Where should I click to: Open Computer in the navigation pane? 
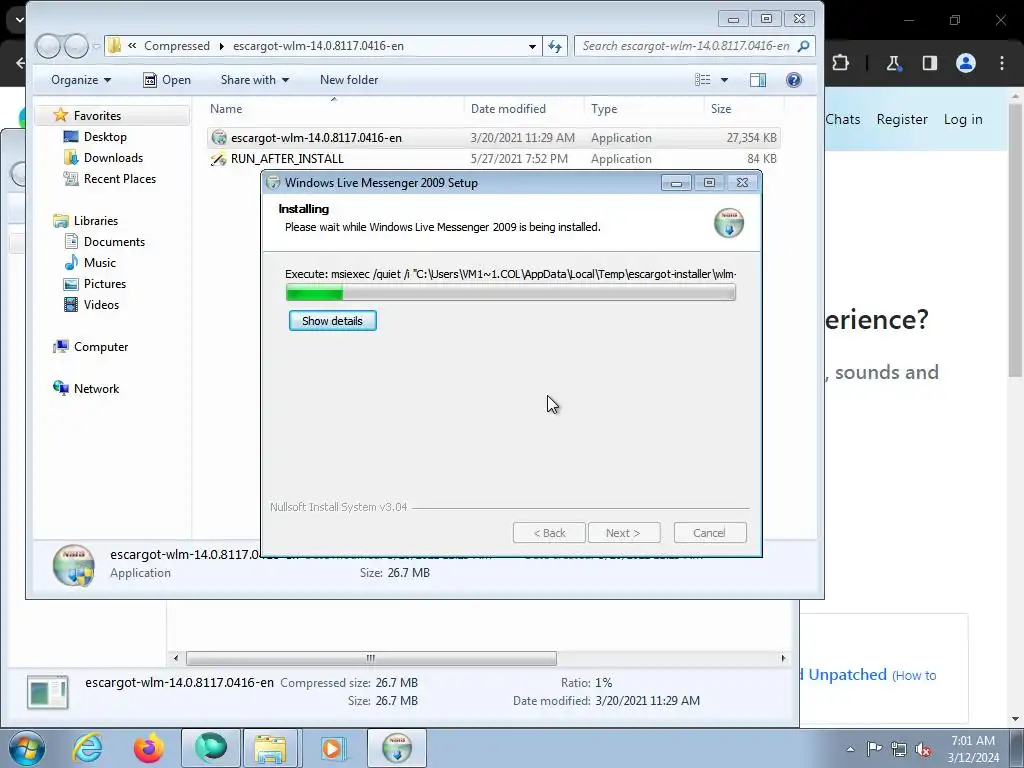point(101,347)
